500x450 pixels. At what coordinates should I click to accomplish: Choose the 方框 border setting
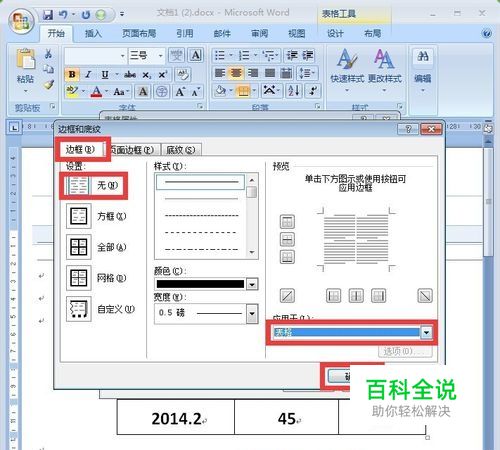click(96, 216)
